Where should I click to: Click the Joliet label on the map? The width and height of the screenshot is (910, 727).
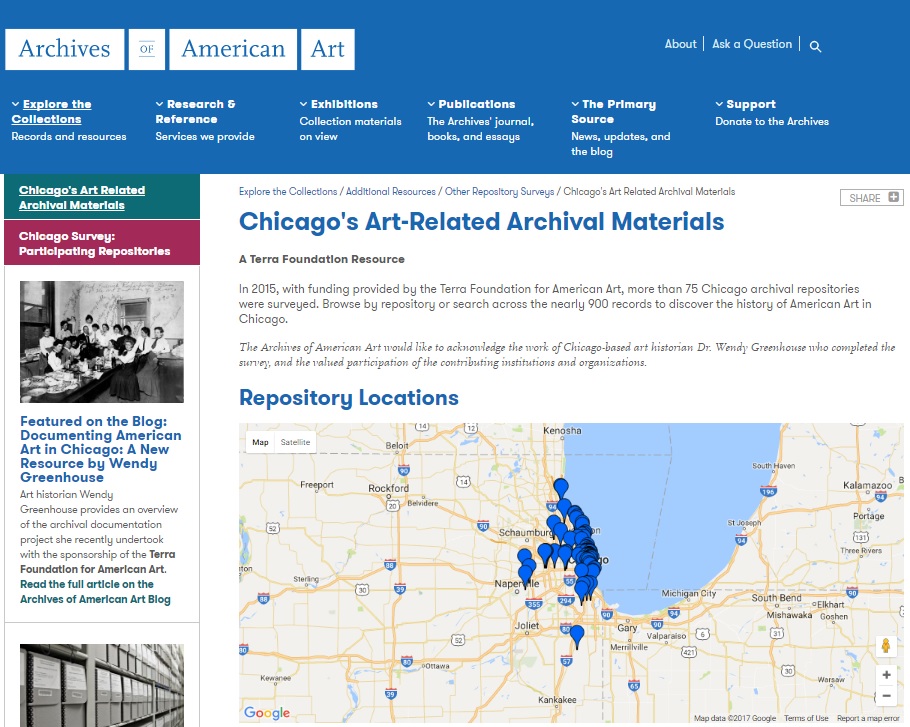[x=527, y=626]
